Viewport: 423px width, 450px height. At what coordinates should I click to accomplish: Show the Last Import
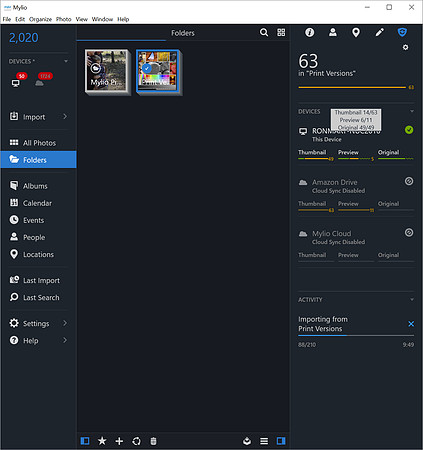click(x=38, y=280)
